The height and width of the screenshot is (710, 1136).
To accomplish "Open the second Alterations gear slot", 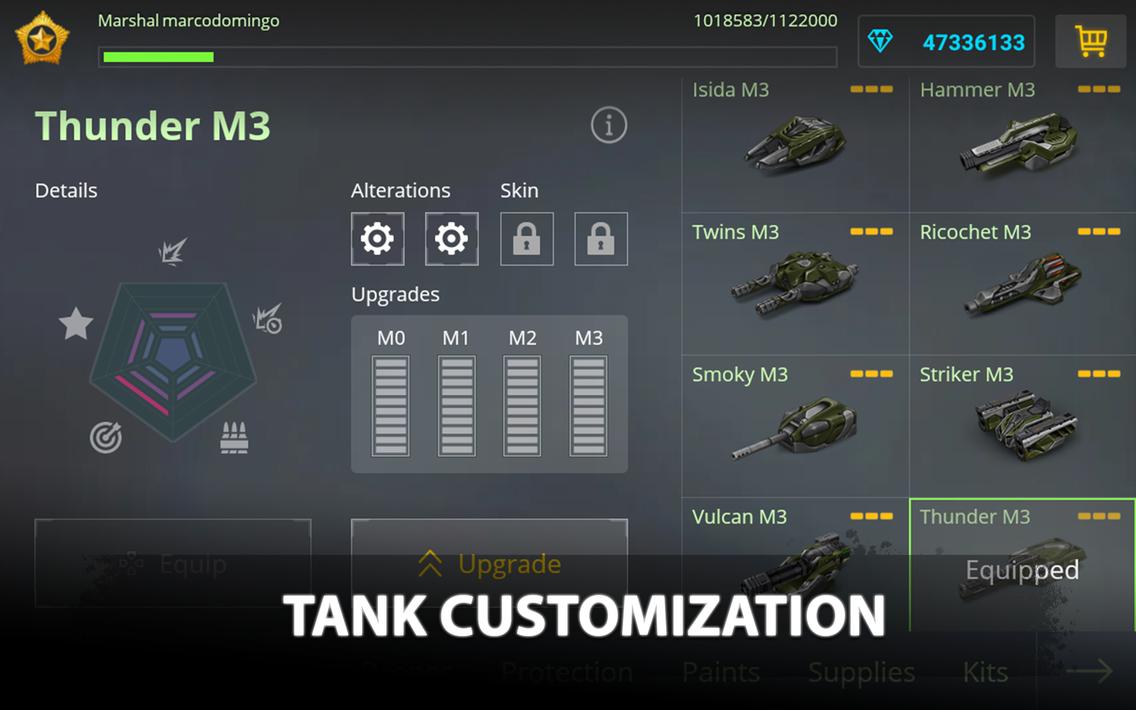I will (451, 238).
